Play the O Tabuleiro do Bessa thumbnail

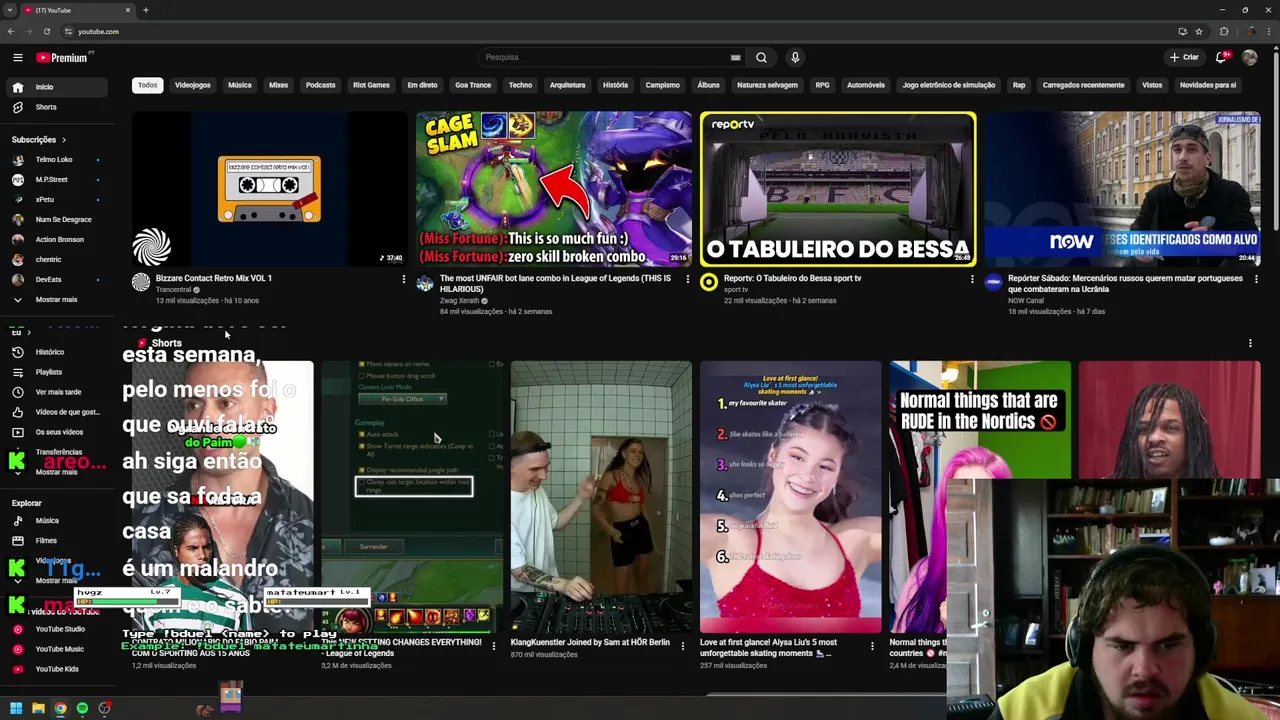click(838, 189)
